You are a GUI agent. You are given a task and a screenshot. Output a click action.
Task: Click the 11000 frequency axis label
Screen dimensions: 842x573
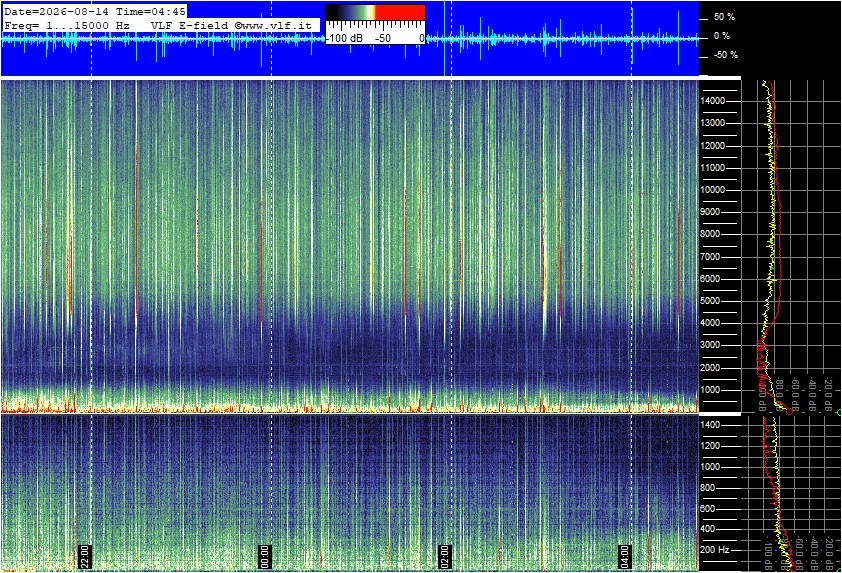tap(713, 168)
